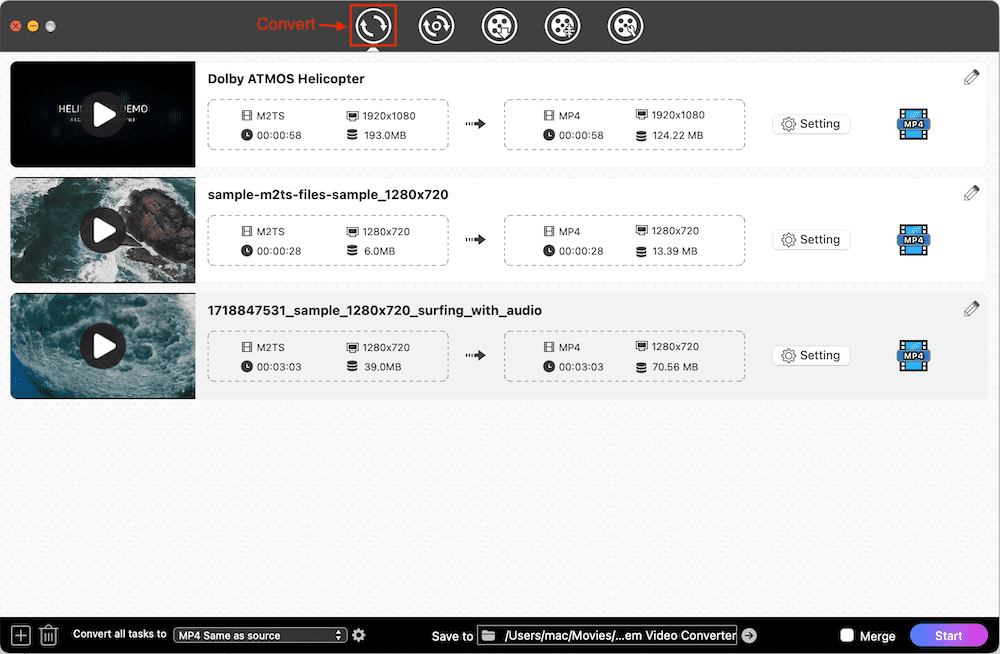Play the Dolby ATMOS Helicopter preview
1000x654 pixels.
pos(103,115)
